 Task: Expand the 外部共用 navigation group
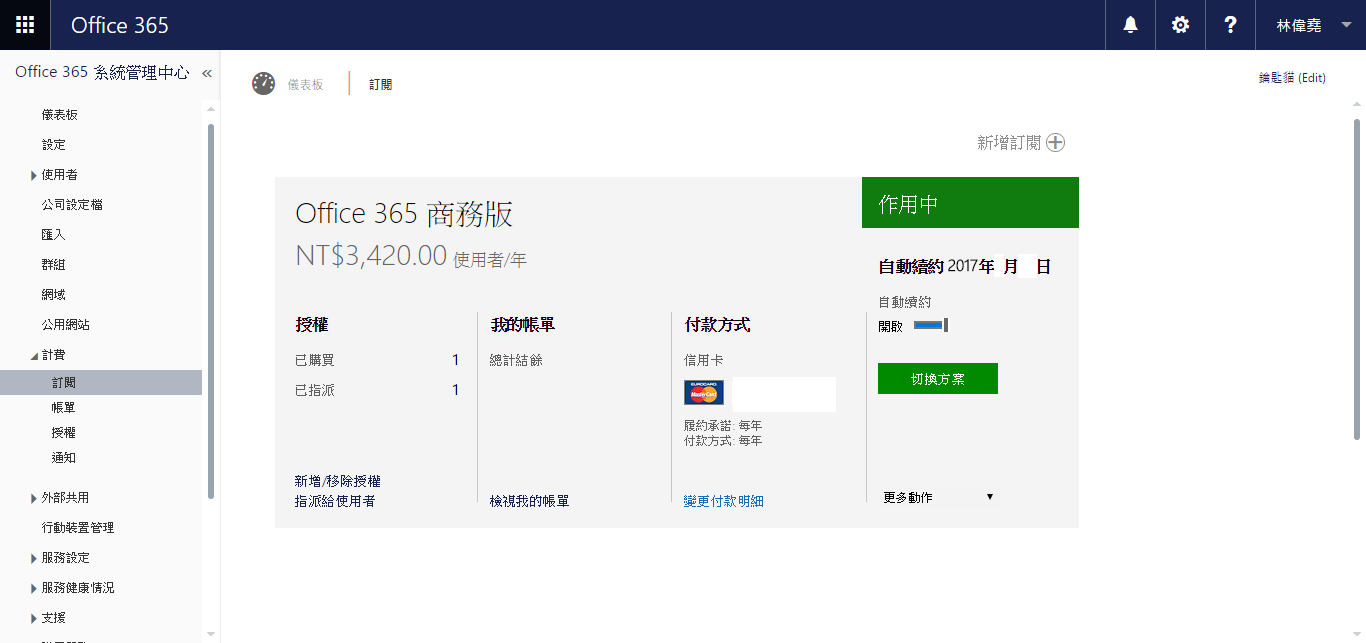click(x=34, y=498)
